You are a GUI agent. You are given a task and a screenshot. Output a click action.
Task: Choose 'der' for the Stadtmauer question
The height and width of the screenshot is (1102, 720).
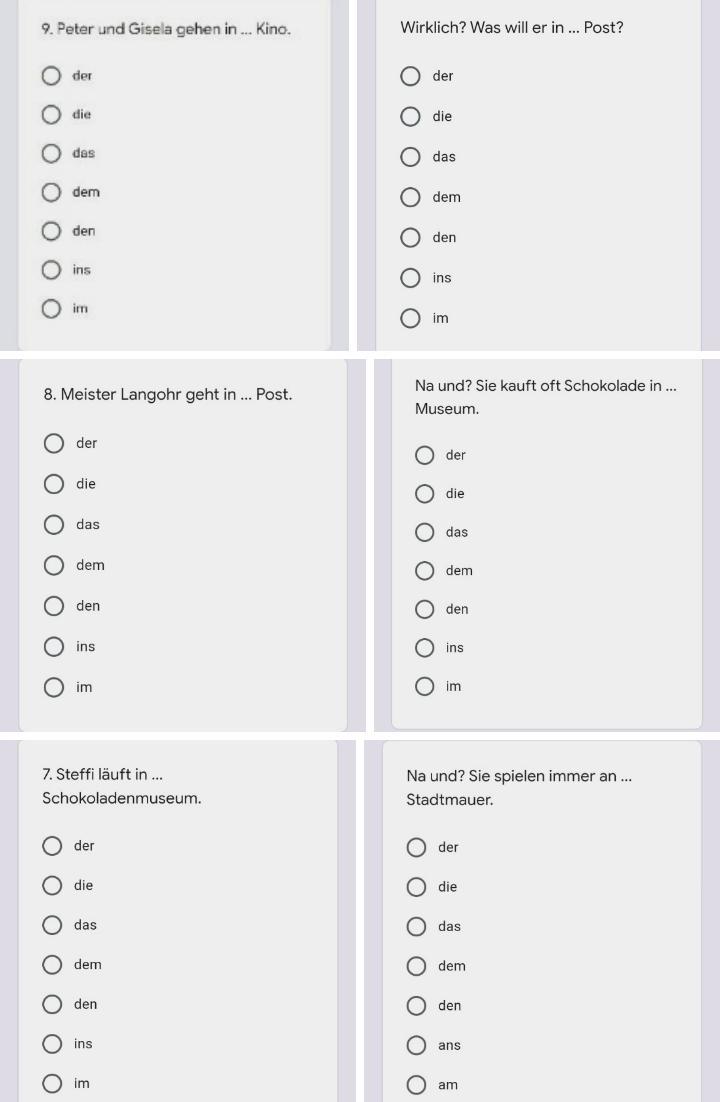point(417,848)
